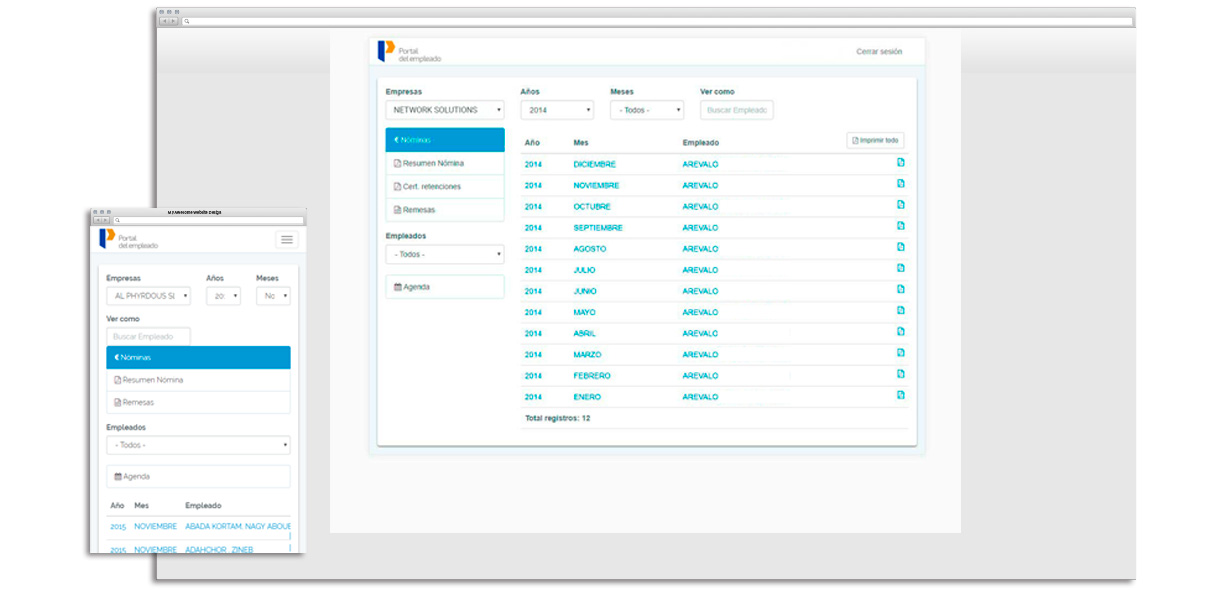The height and width of the screenshot is (590, 1227).
Task: Select Remesas in small window
Action: click(198, 402)
